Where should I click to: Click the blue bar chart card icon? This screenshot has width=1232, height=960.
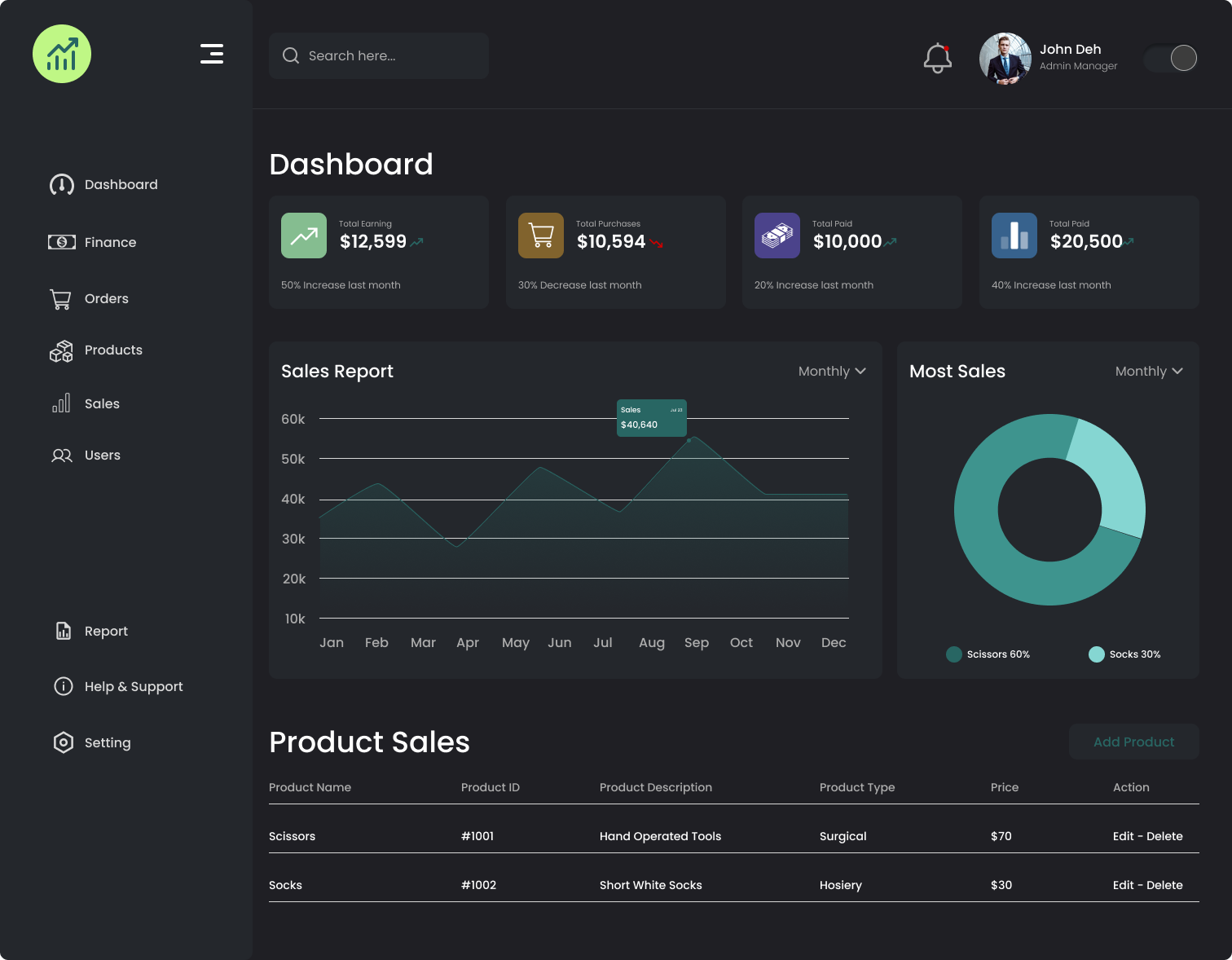(x=1014, y=236)
